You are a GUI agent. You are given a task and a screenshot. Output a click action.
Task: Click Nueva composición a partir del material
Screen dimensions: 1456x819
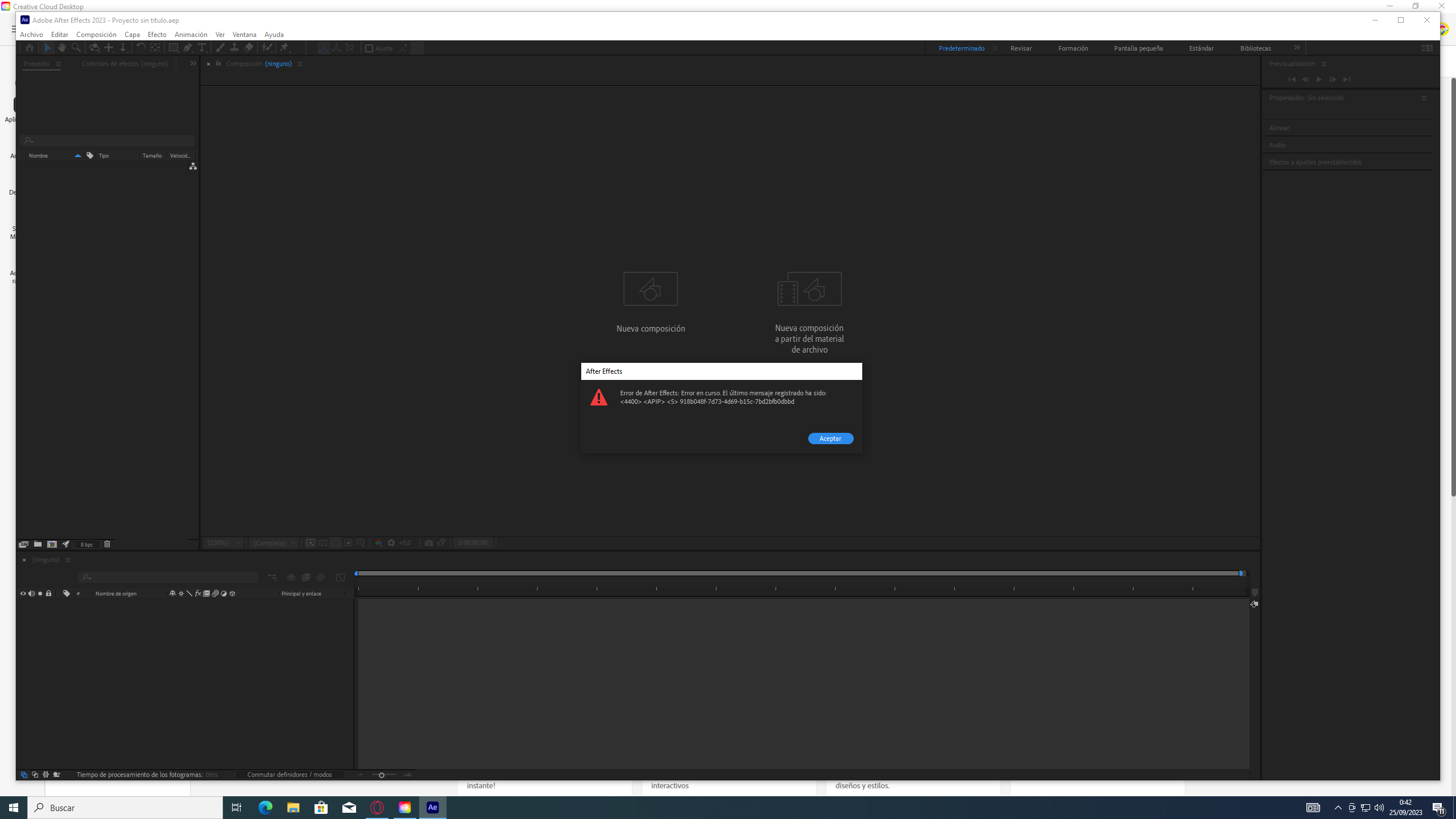[x=809, y=313]
